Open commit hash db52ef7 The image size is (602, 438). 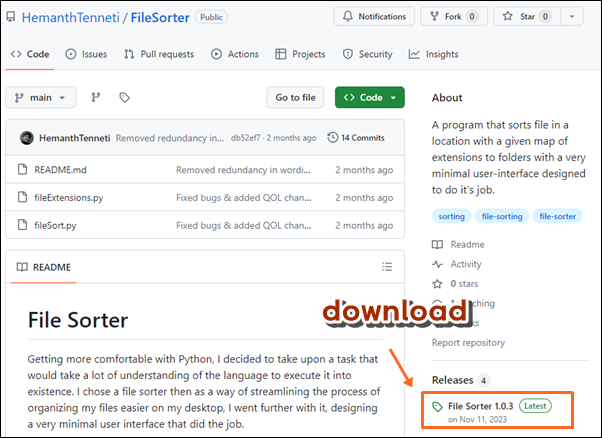245,138
